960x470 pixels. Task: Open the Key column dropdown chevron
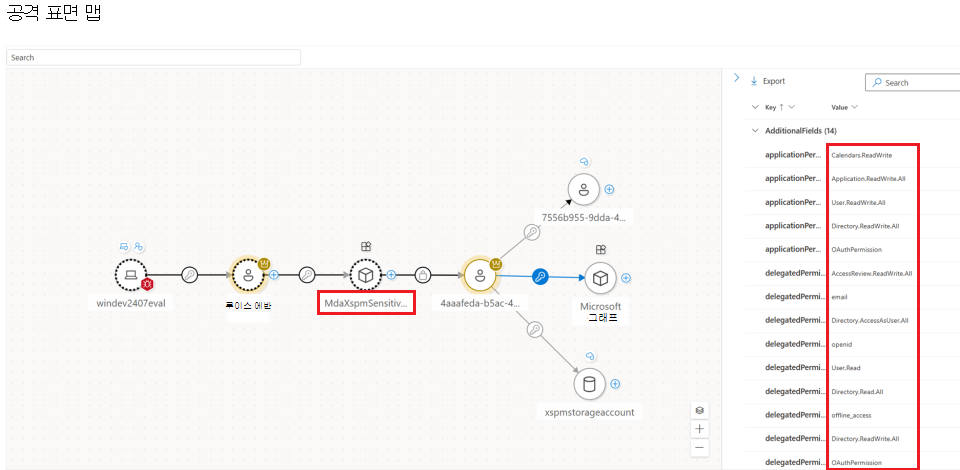tap(792, 107)
